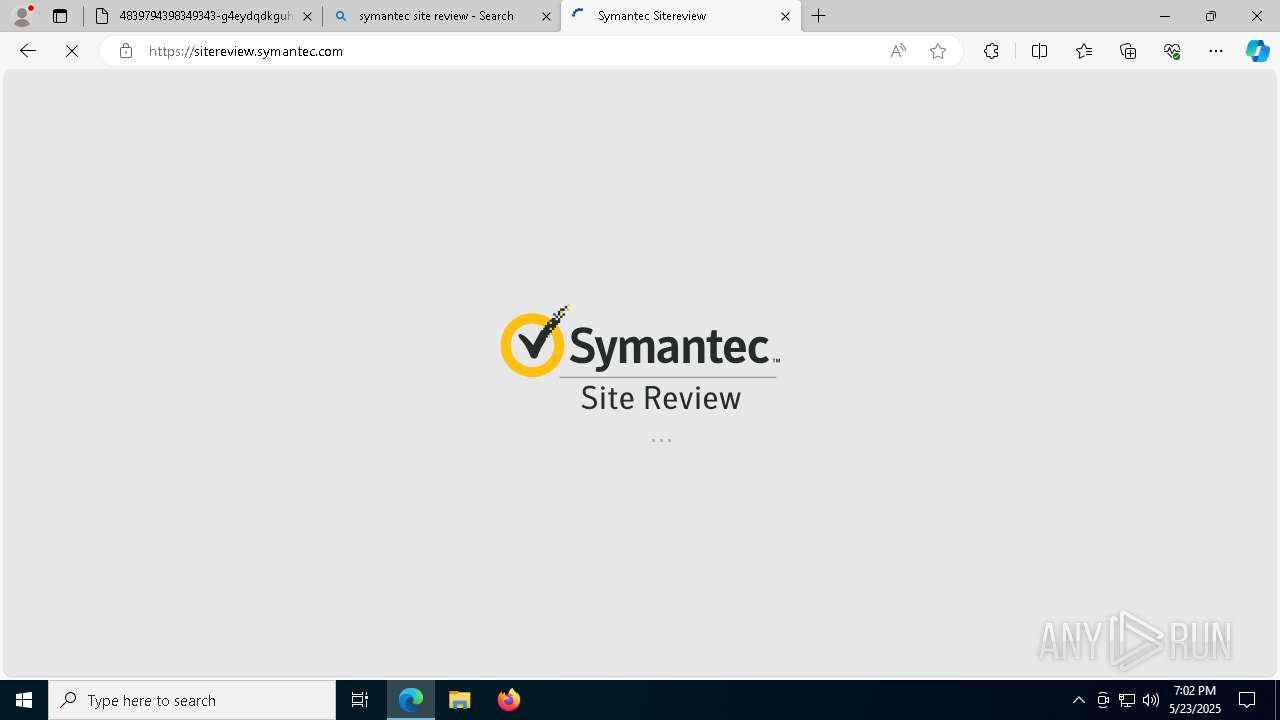The image size is (1280, 720).
Task: Show hidden system tray icons
Action: coord(1078,700)
